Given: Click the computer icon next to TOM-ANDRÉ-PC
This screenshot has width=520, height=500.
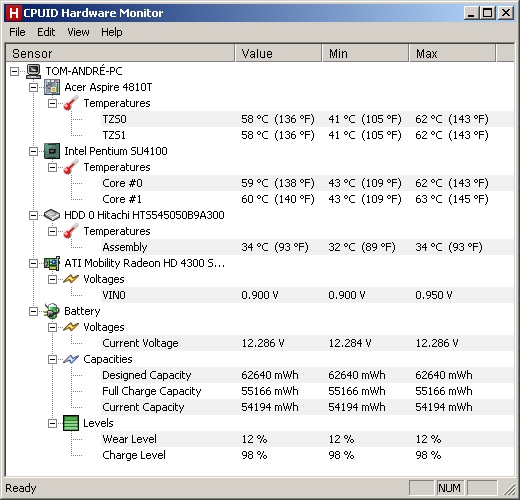Looking at the screenshot, I should (x=33, y=71).
